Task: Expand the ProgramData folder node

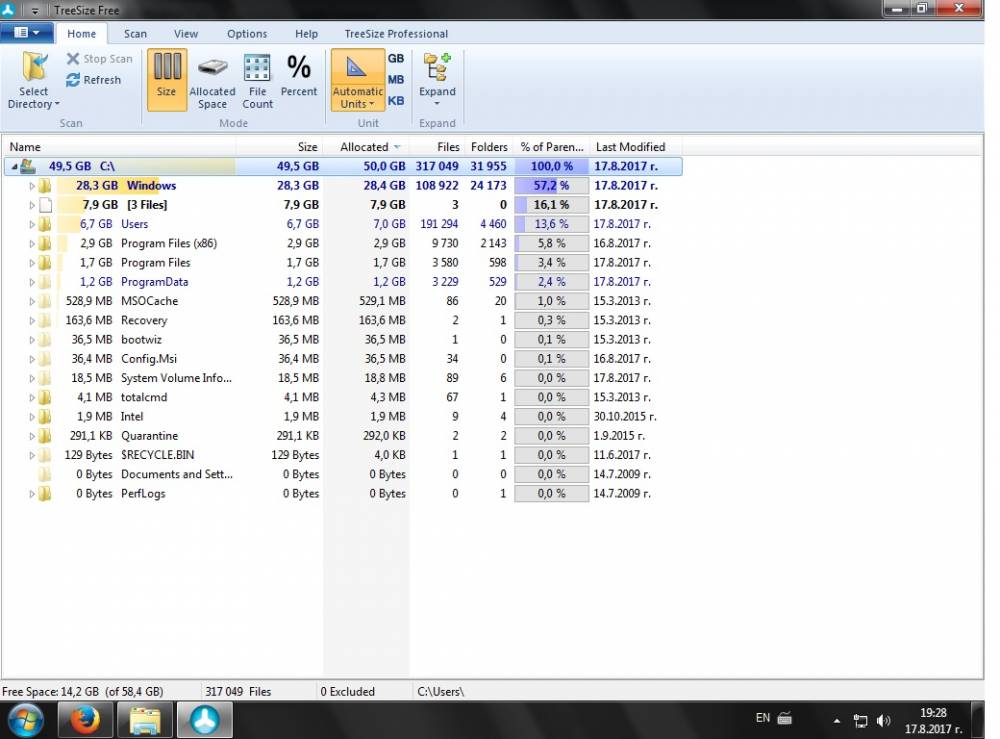Action: [x=32, y=282]
